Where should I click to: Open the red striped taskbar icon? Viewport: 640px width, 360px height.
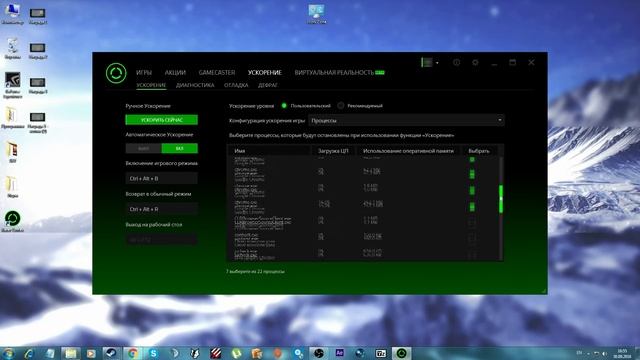(216, 353)
